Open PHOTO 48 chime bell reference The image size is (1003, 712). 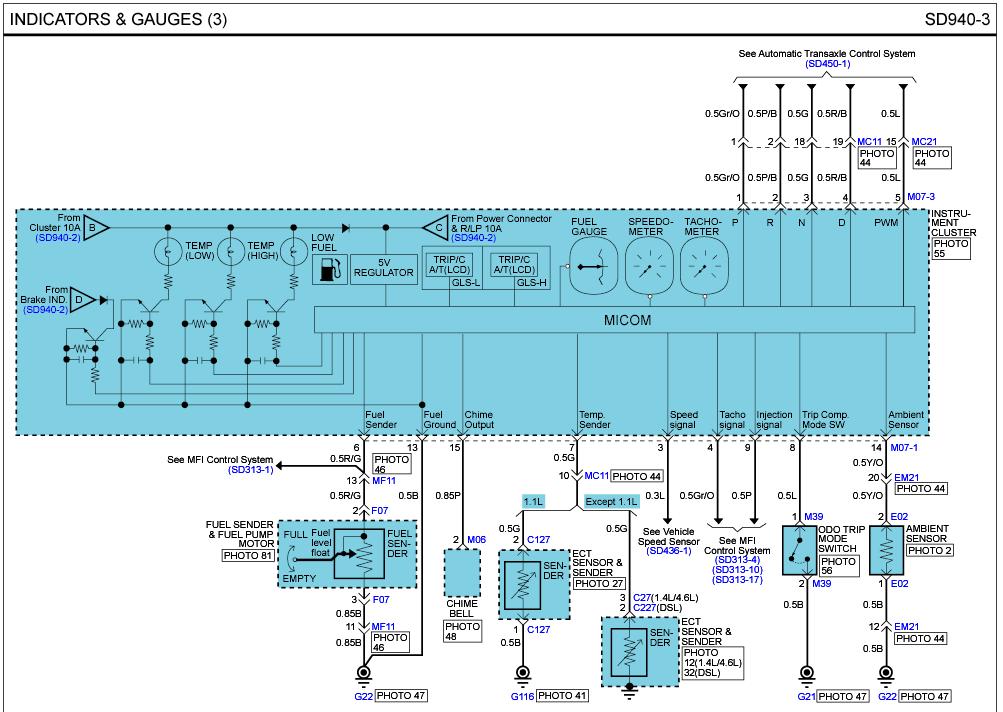pyautogui.click(x=462, y=631)
